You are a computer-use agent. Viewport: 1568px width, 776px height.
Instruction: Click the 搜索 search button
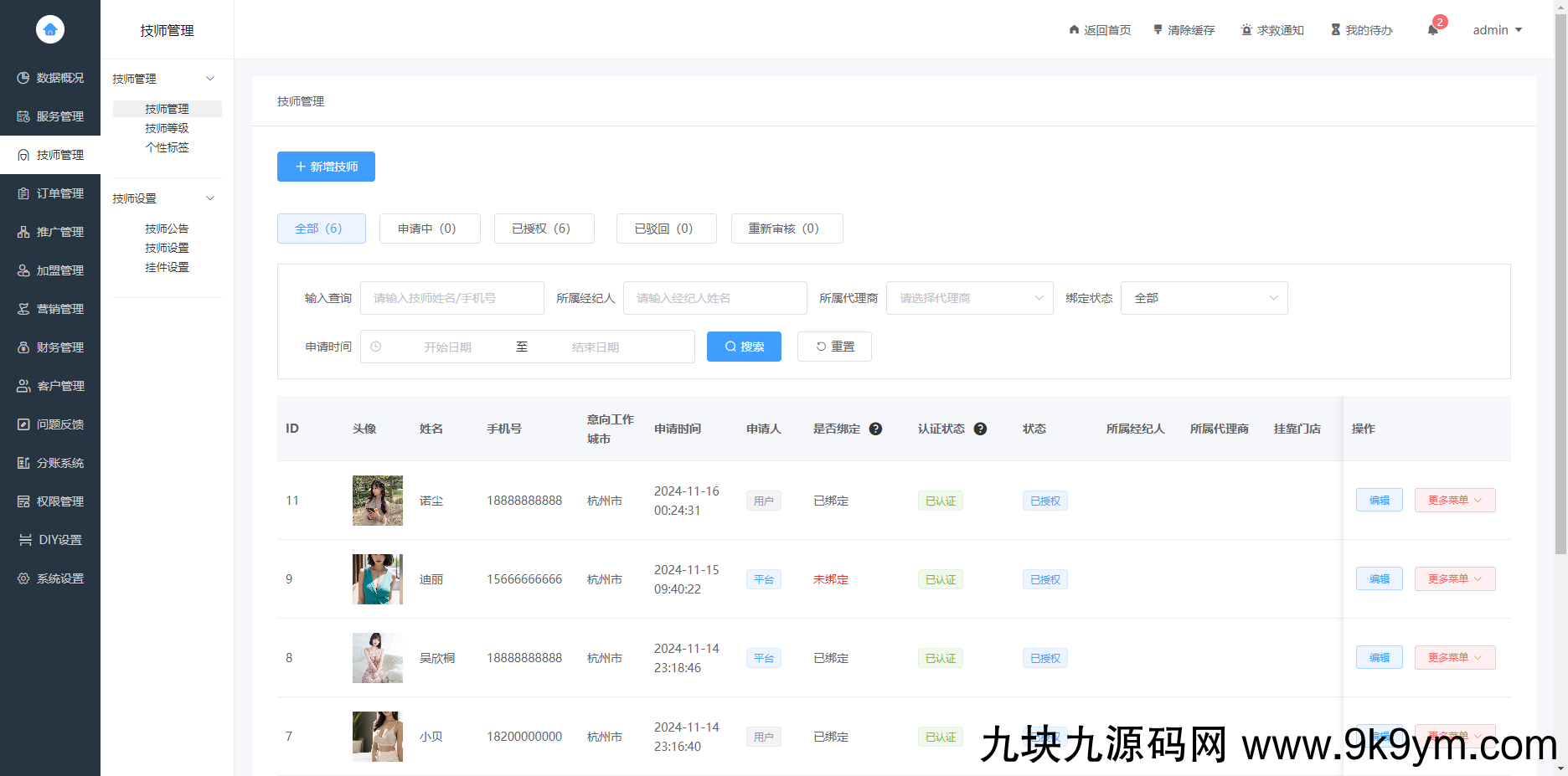[x=743, y=346]
